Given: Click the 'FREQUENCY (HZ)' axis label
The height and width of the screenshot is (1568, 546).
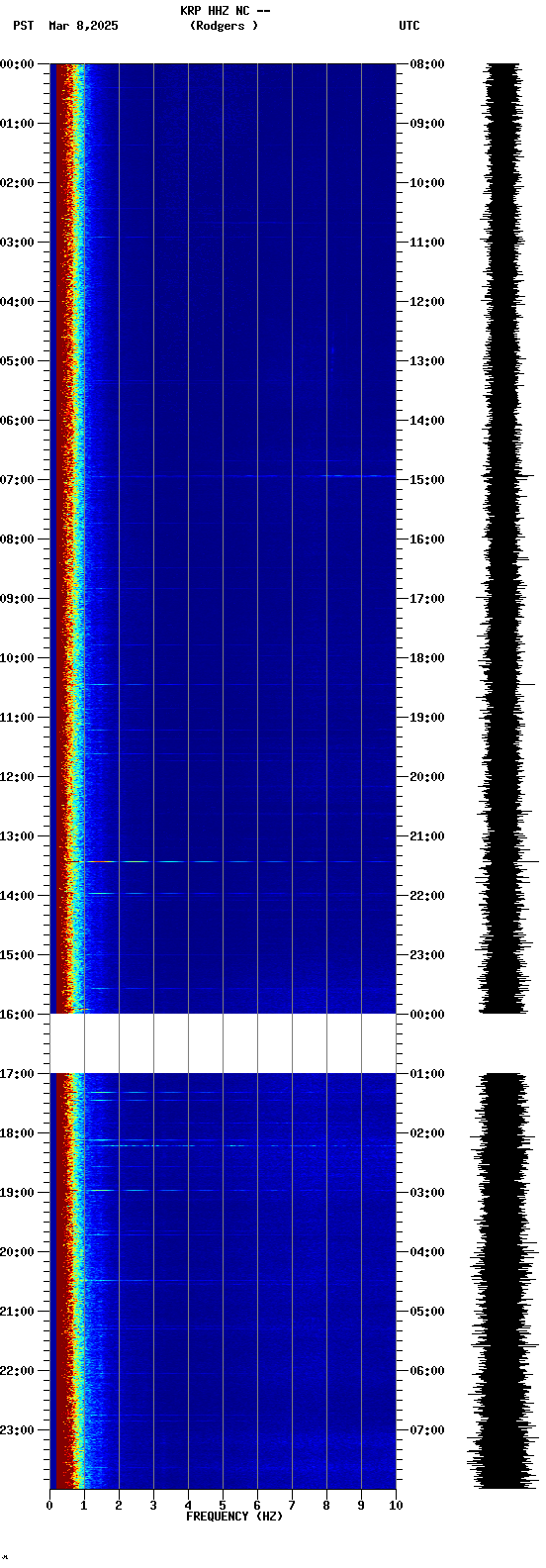Looking at the screenshot, I should coord(234,1517).
